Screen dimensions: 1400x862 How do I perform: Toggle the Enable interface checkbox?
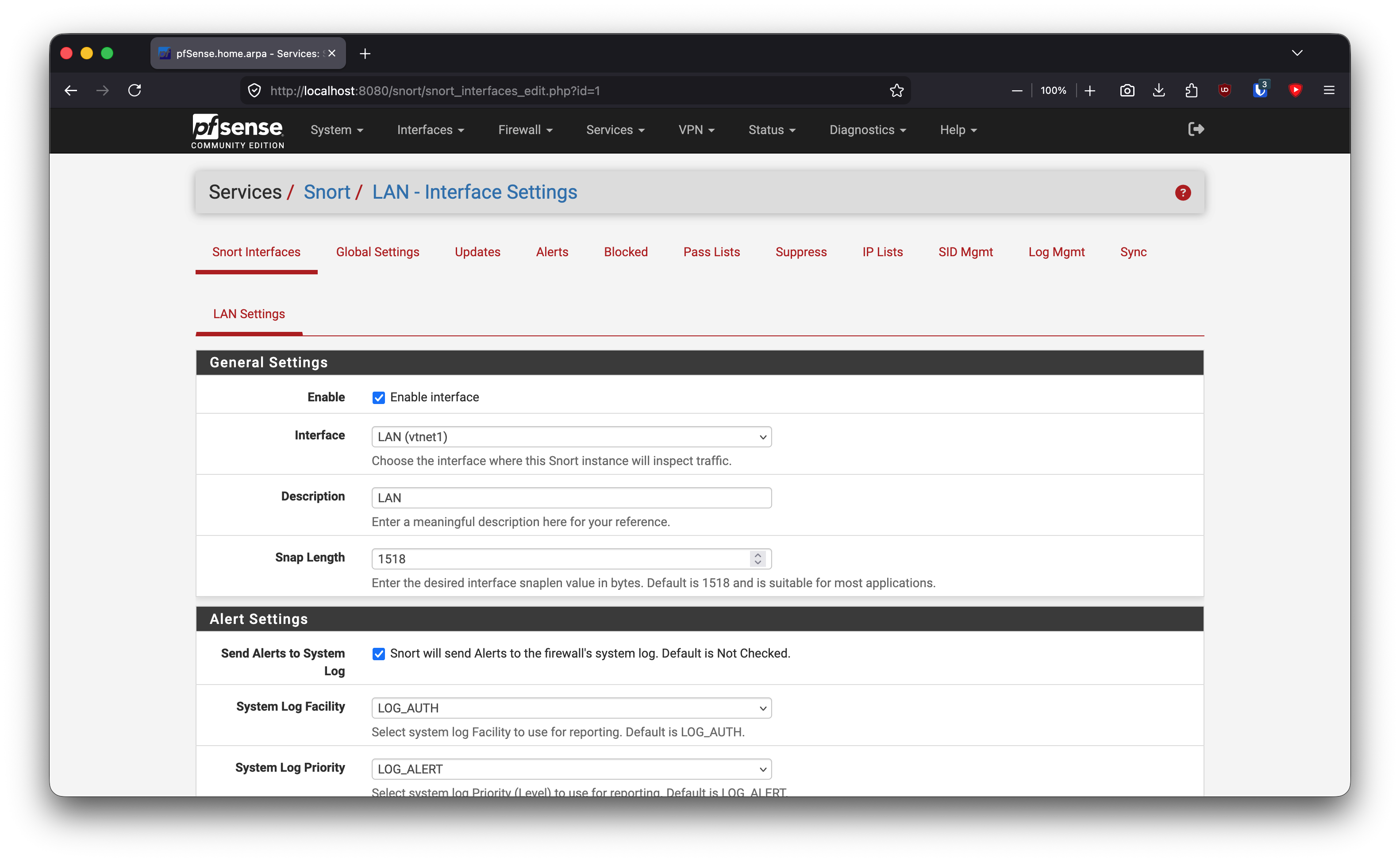(378, 397)
